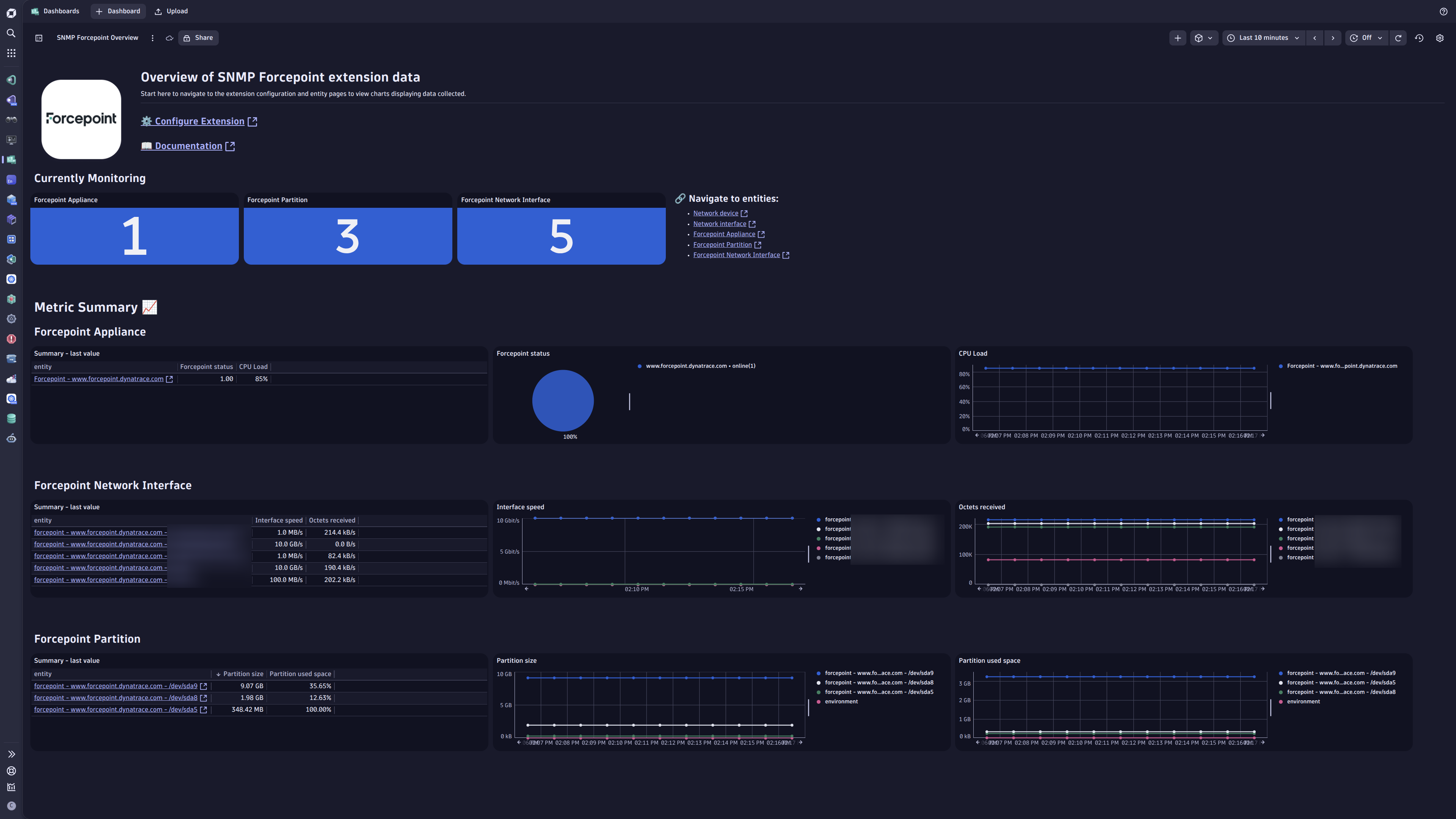Open the search icon in sidebar
The height and width of the screenshot is (819, 1456).
11,33
